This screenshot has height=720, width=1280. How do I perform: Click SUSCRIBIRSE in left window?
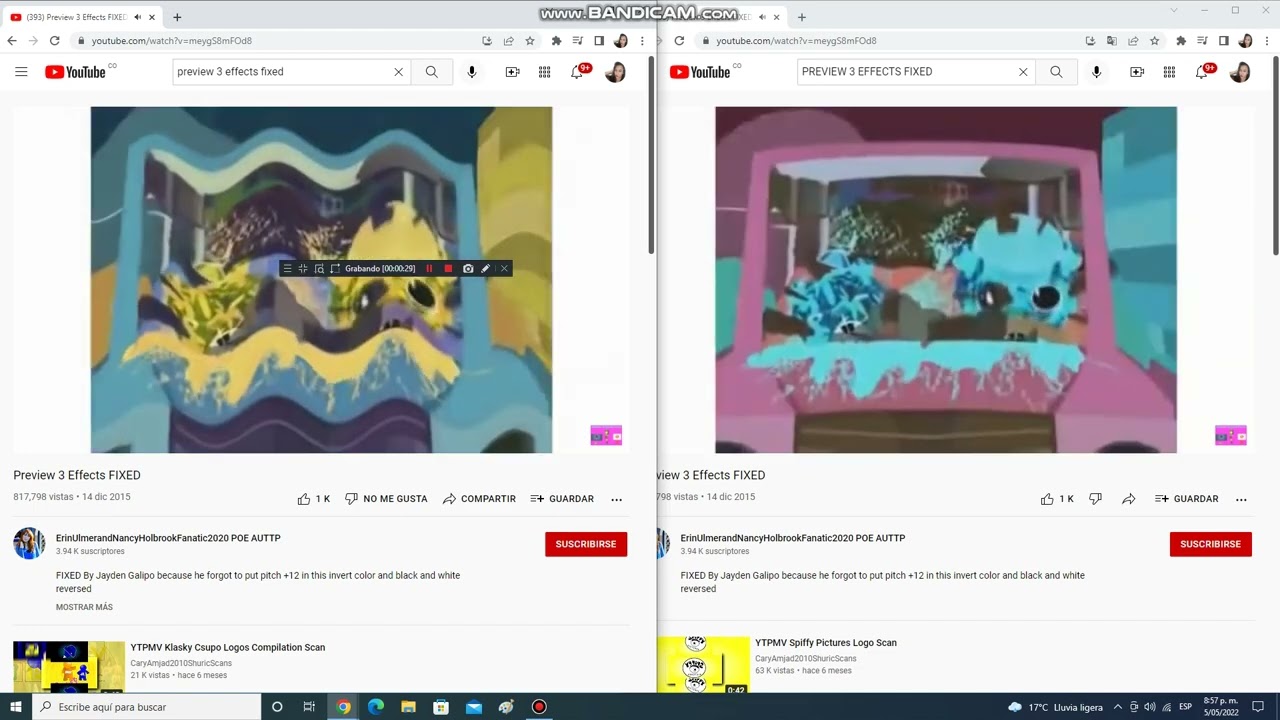(586, 544)
